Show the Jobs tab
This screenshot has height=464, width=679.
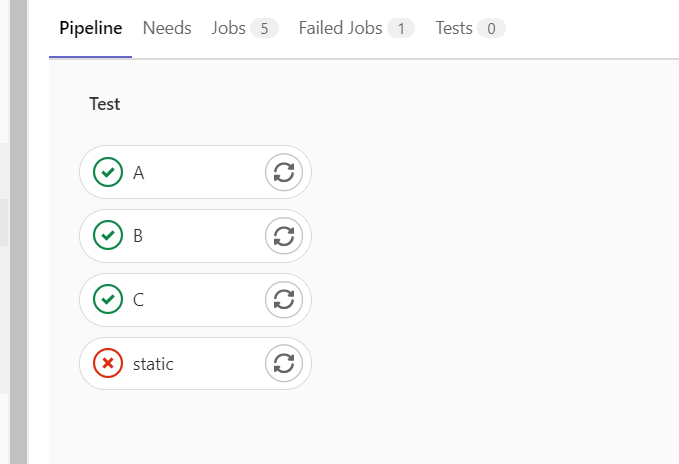click(x=229, y=28)
